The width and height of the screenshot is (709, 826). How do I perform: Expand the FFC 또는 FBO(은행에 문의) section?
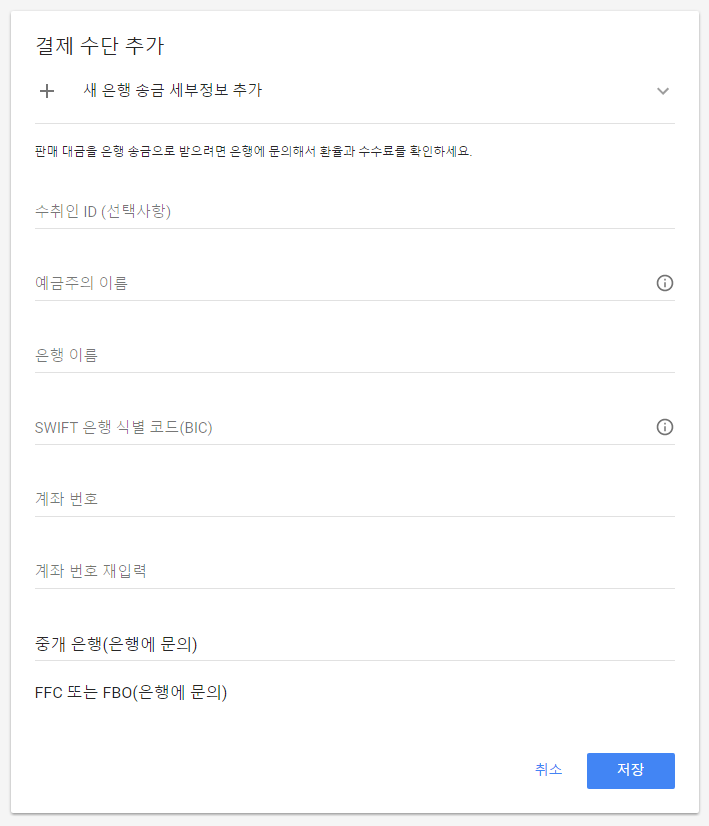click(354, 692)
